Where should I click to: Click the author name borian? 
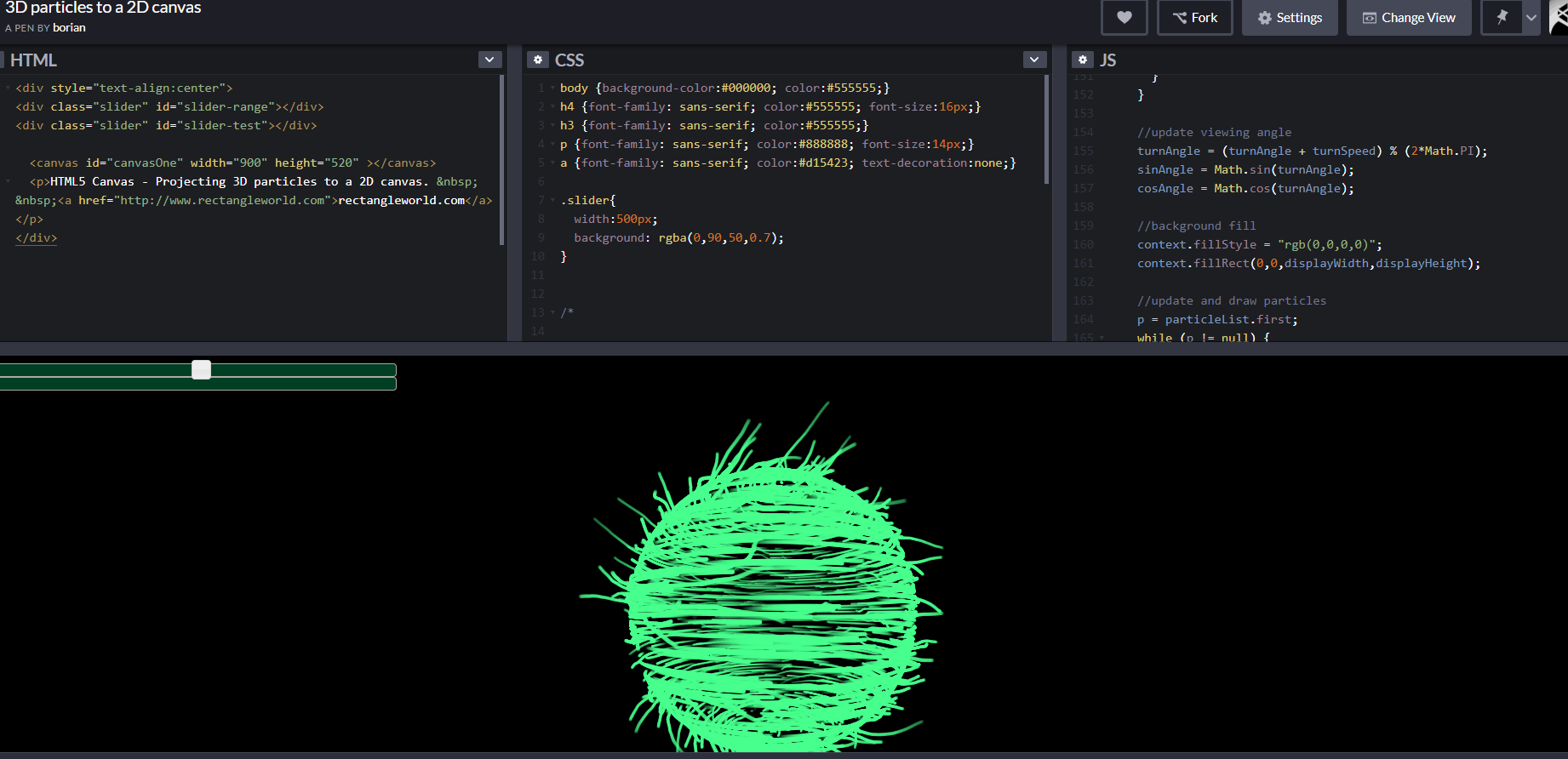(x=69, y=28)
